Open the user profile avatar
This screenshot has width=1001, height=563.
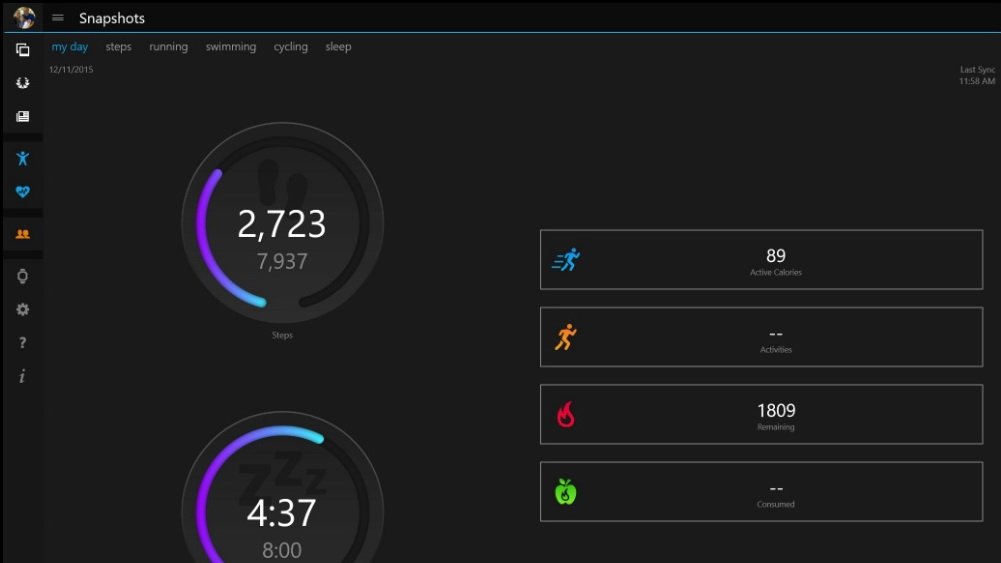click(x=24, y=17)
